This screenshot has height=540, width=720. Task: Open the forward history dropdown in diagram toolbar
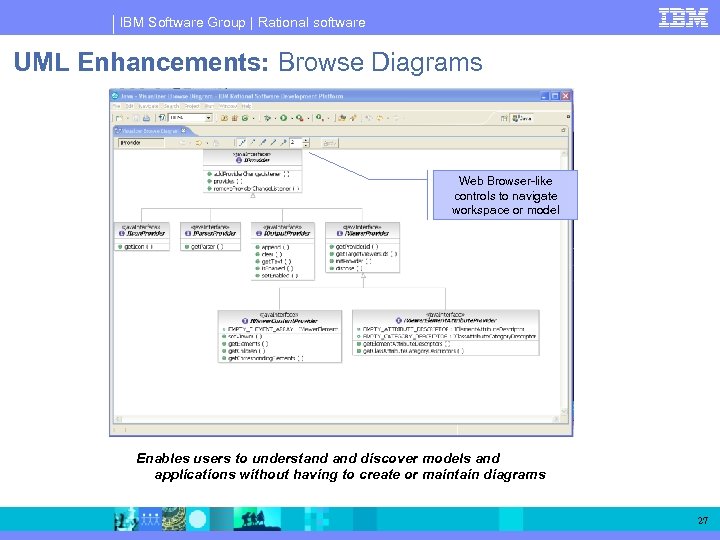pyautogui.click(x=208, y=143)
